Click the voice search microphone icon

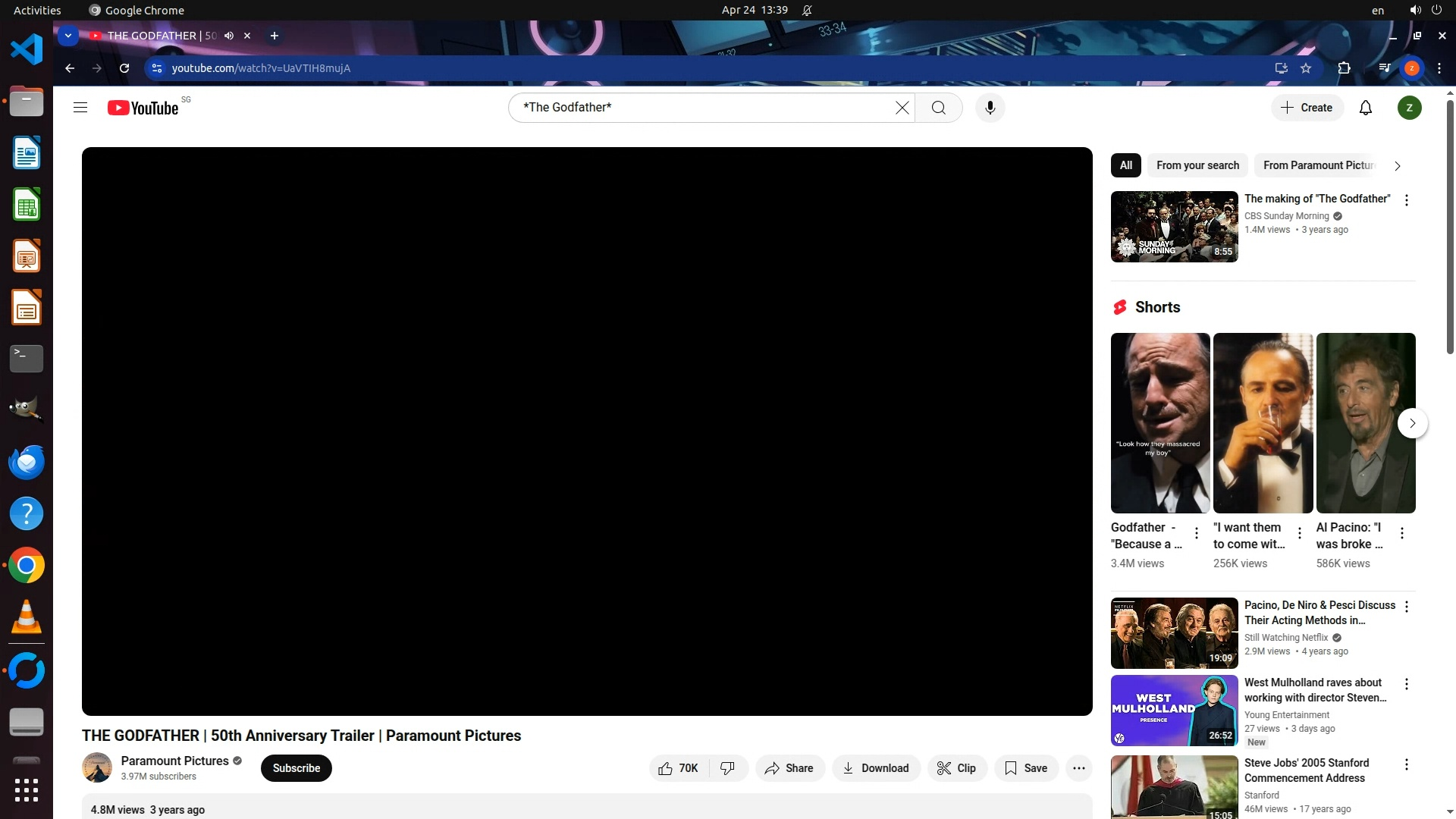point(990,108)
